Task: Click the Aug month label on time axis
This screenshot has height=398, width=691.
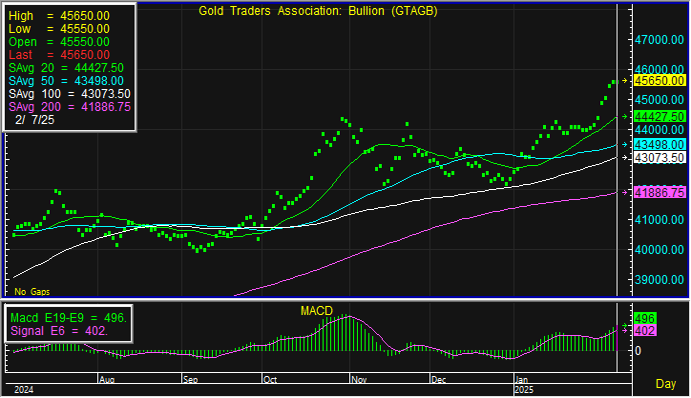Action: 107,379
